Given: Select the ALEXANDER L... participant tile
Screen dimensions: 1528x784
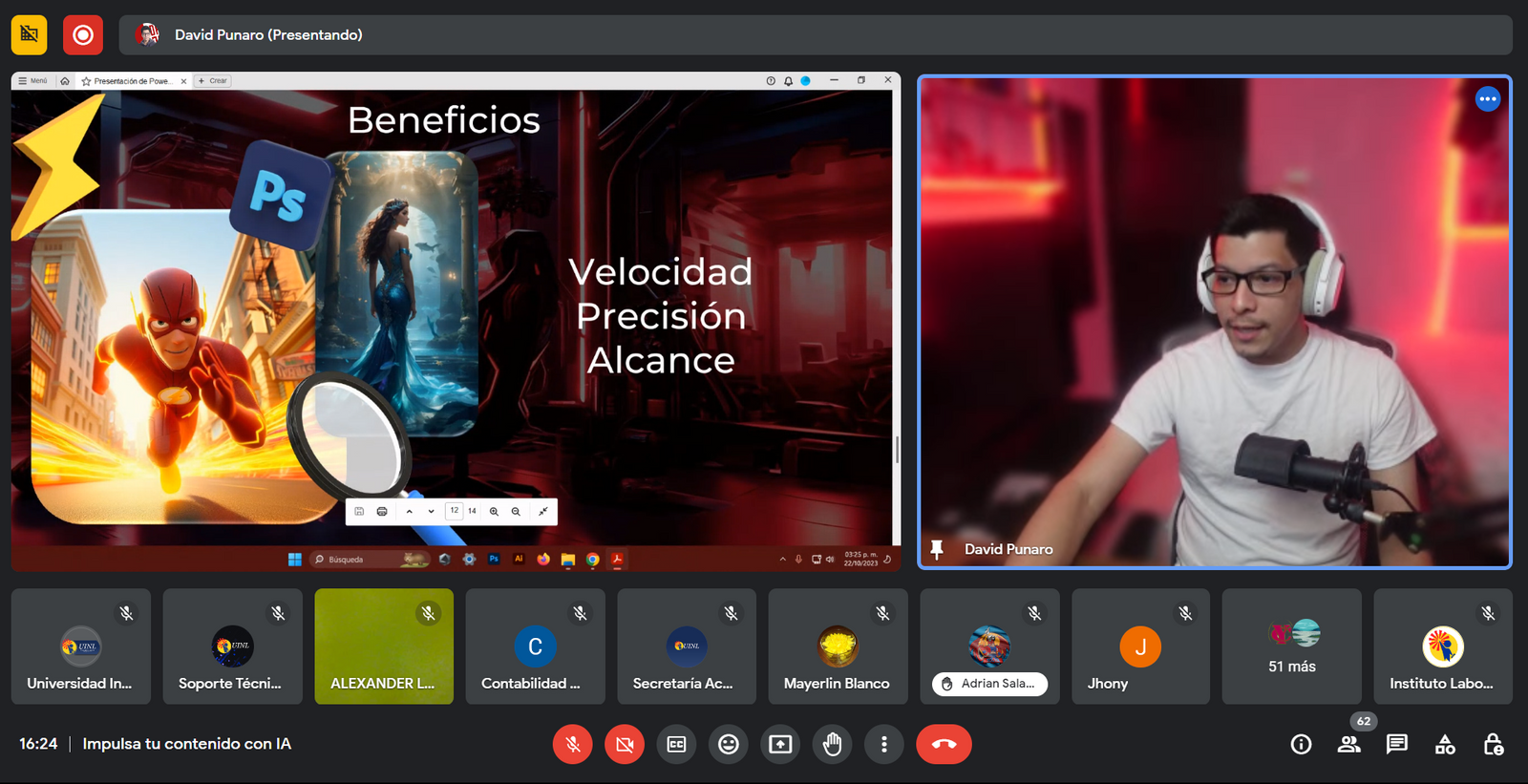Looking at the screenshot, I should coord(384,646).
